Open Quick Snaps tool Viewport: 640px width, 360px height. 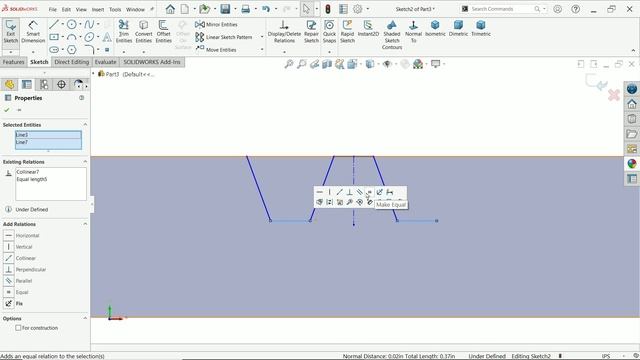click(x=329, y=32)
